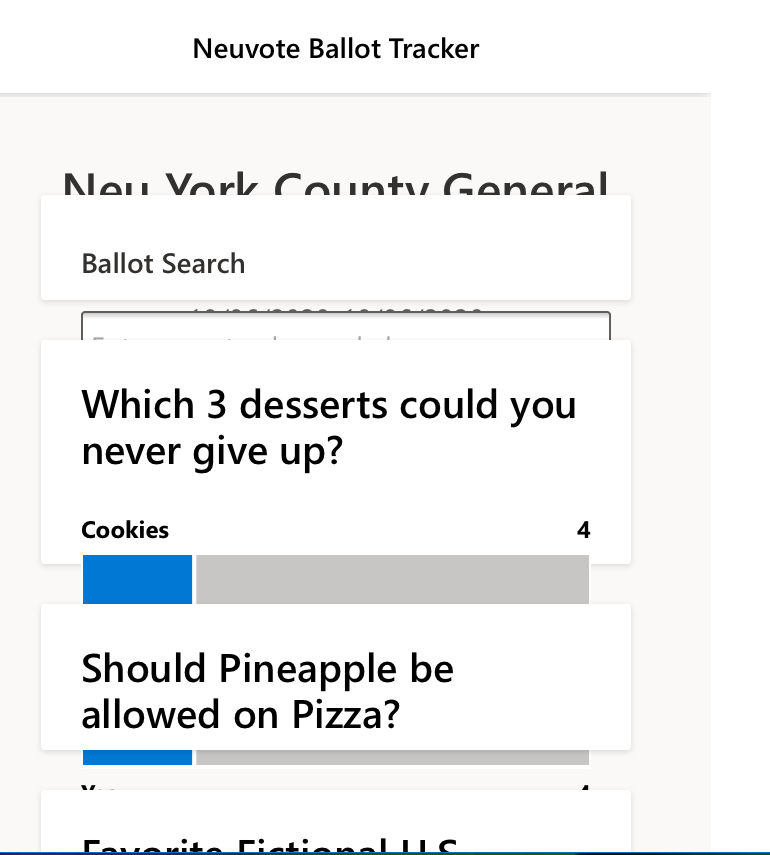This screenshot has width=770, height=855.
Task: Click the Neuvote Ballot Tracker title
Action: point(336,48)
